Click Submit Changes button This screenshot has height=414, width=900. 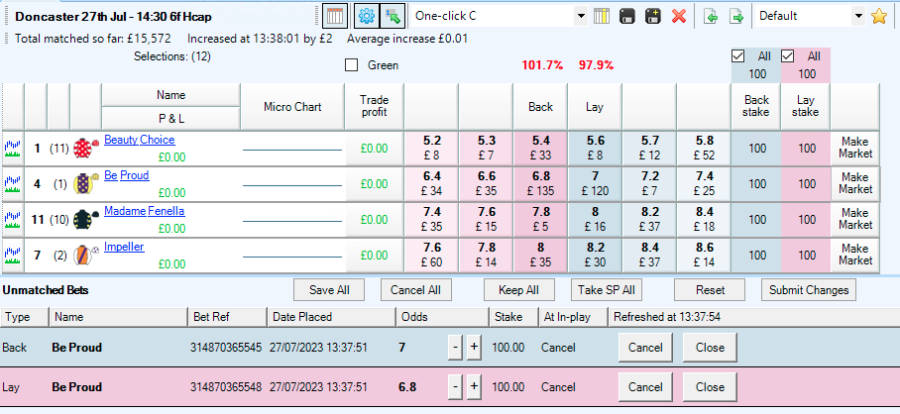pos(809,290)
